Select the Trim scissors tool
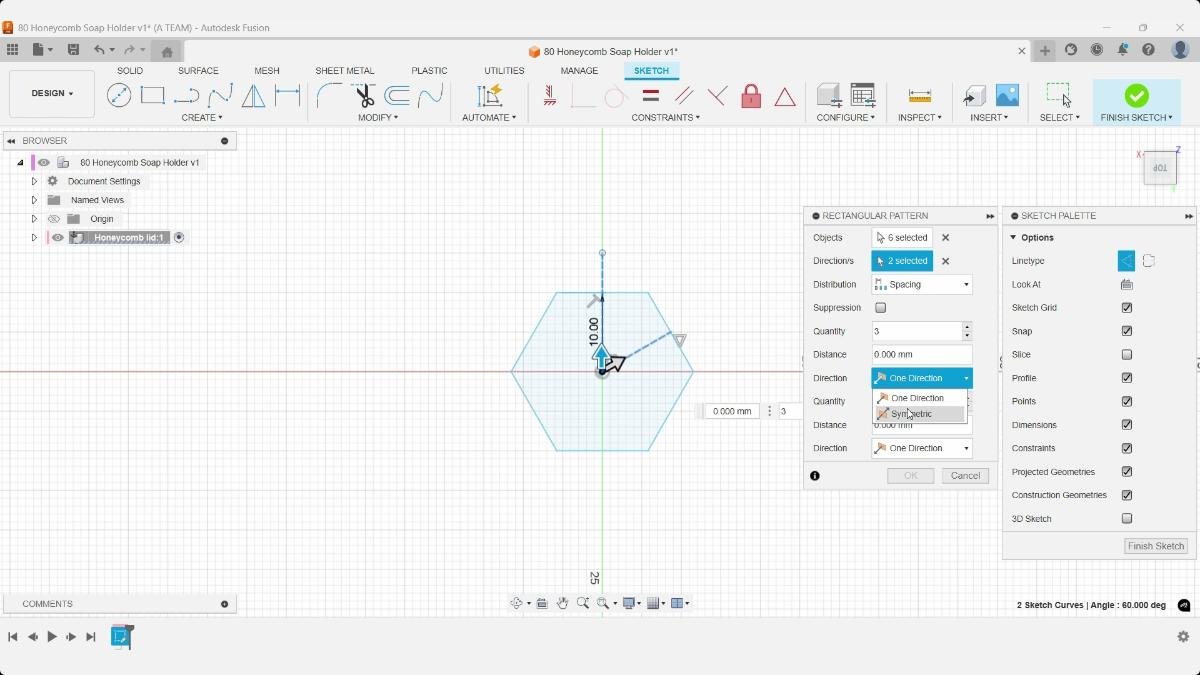The image size is (1200, 675). point(364,95)
